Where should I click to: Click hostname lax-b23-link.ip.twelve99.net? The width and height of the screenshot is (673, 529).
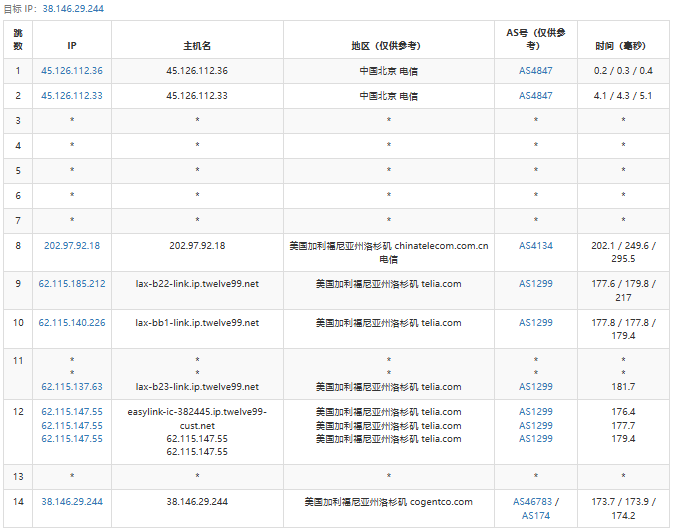click(197, 386)
